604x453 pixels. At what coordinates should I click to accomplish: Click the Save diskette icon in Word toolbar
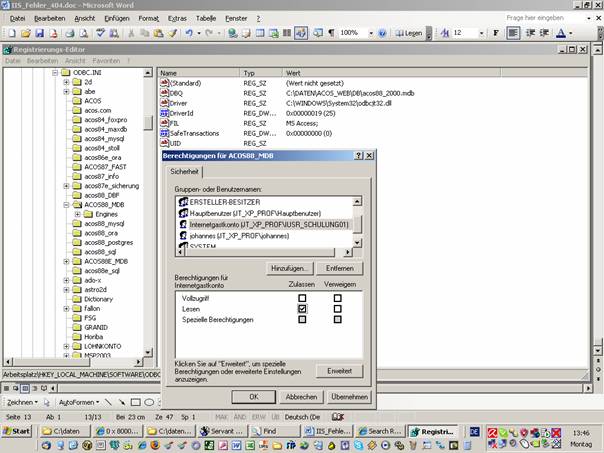[40, 33]
